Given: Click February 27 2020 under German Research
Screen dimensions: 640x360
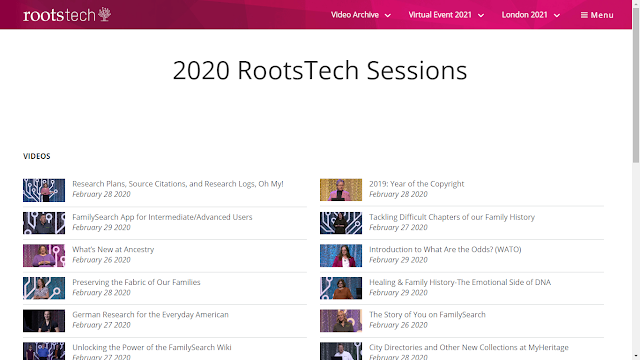Looking at the screenshot, I should [x=101, y=325].
